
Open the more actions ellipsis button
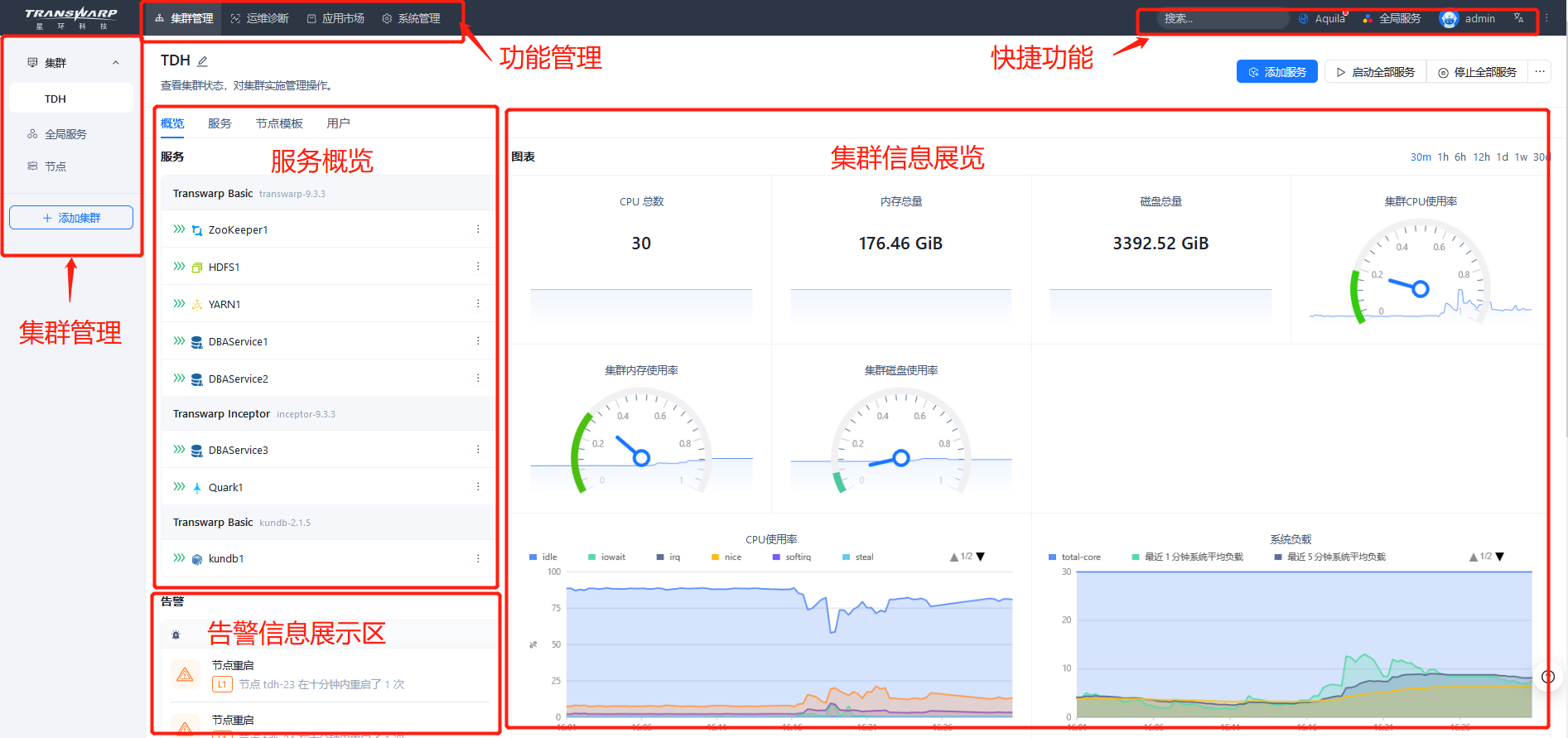(x=1540, y=72)
